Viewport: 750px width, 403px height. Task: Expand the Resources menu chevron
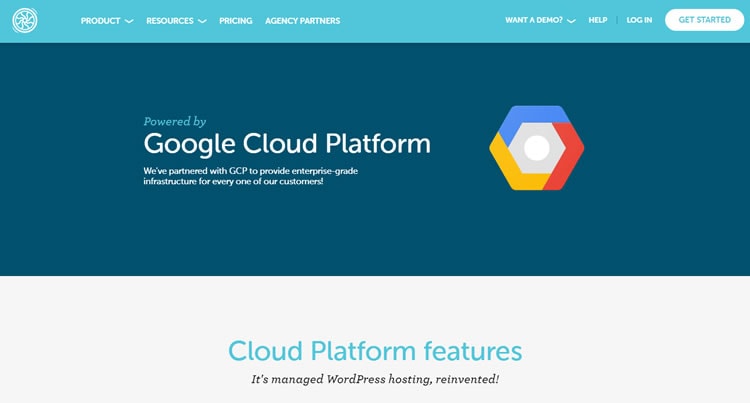(202, 21)
